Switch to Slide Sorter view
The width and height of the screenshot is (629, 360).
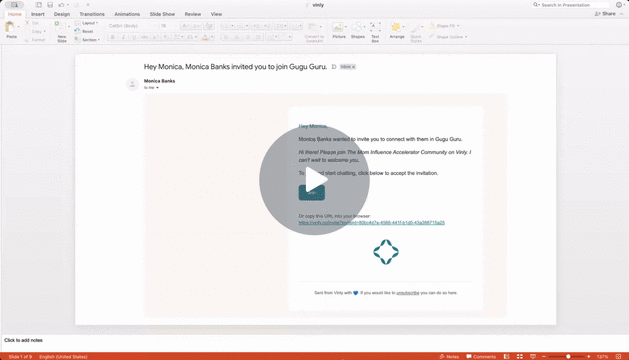coord(519,356)
